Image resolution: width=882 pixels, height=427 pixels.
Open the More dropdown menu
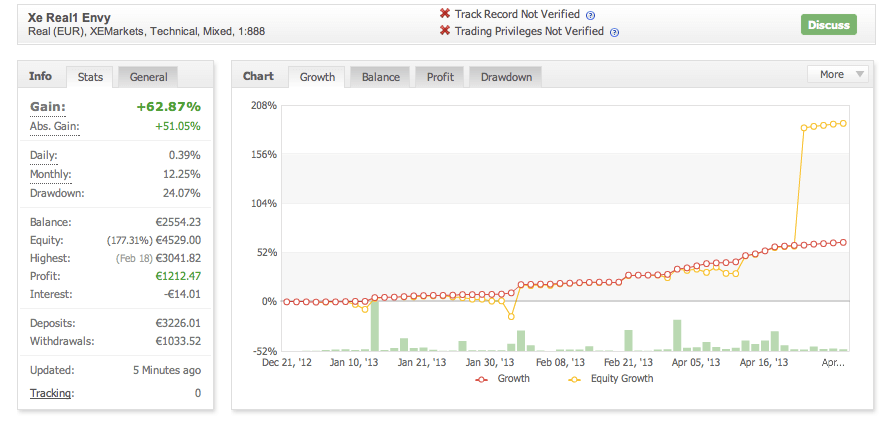click(x=837, y=75)
